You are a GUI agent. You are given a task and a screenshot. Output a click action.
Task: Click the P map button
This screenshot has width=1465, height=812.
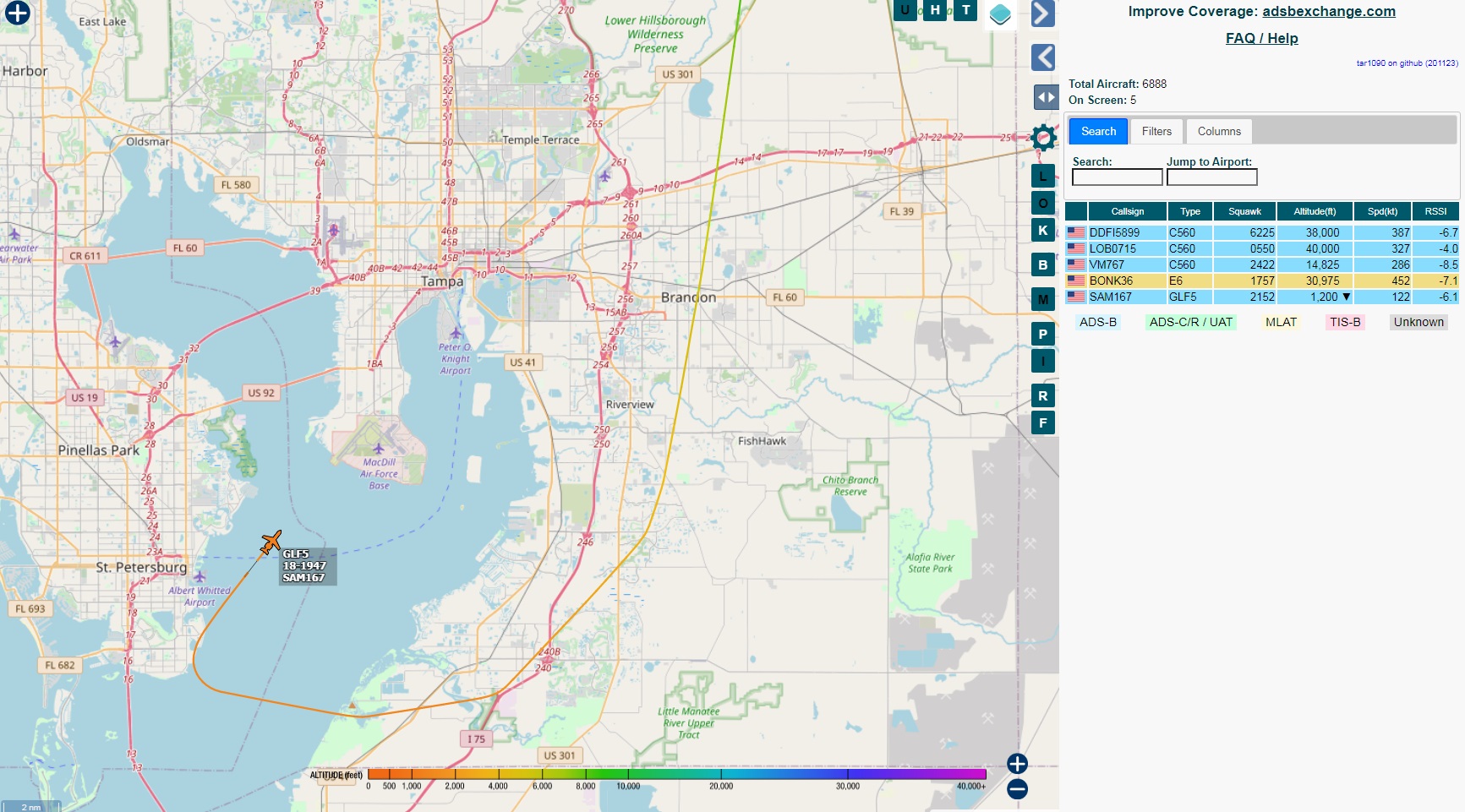1043,334
